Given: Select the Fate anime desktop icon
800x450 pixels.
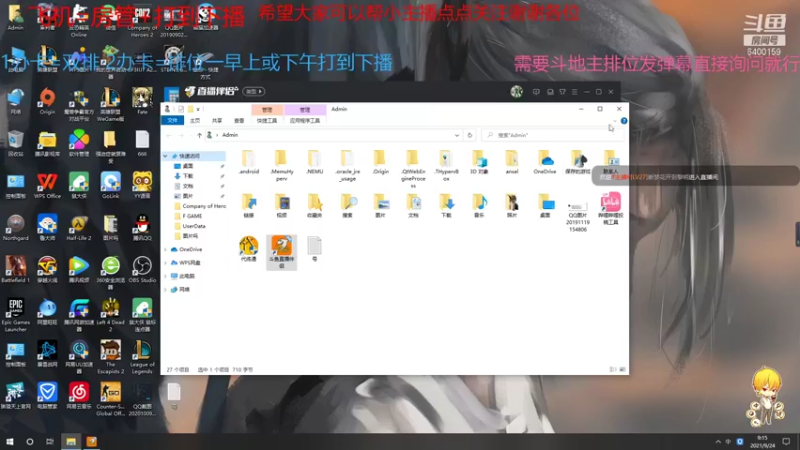Looking at the screenshot, I should coord(142,101).
